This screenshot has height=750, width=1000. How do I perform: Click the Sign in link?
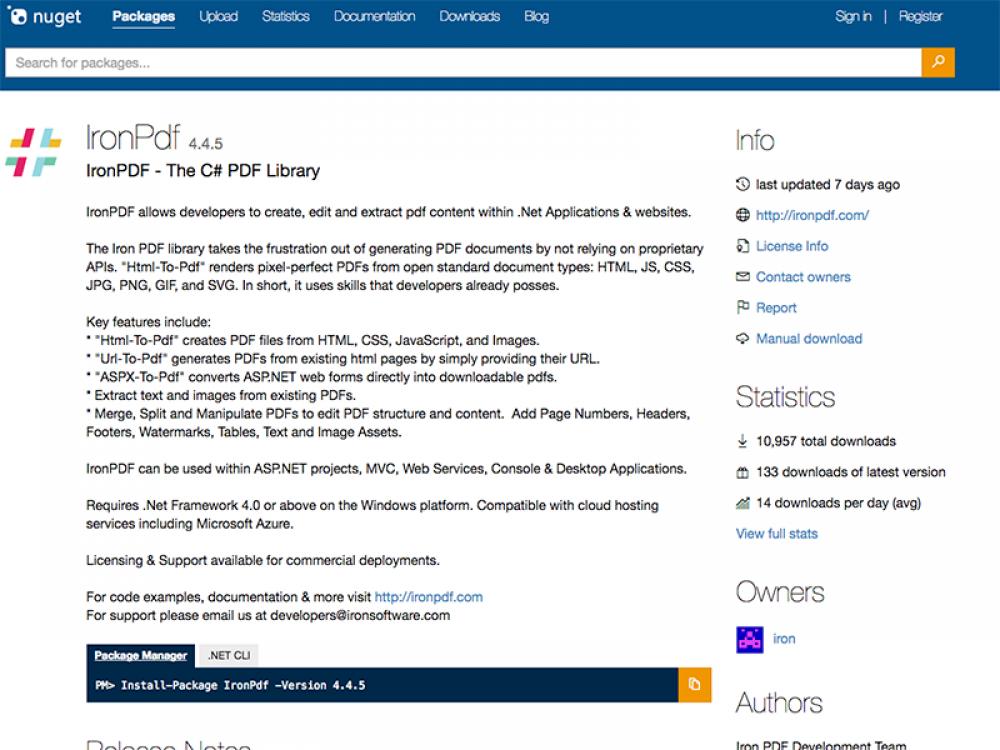(x=853, y=16)
